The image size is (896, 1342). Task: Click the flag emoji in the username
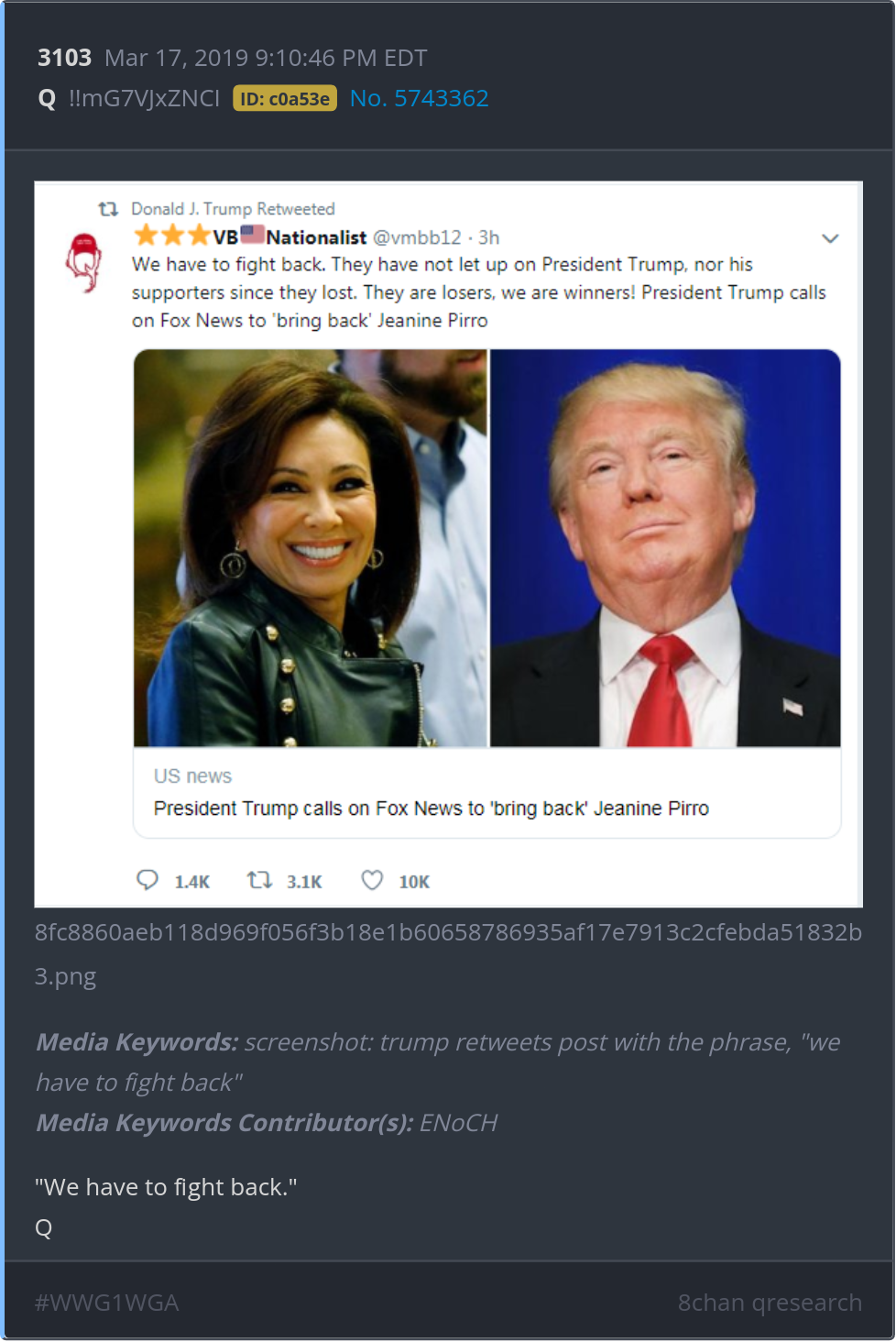click(253, 236)
